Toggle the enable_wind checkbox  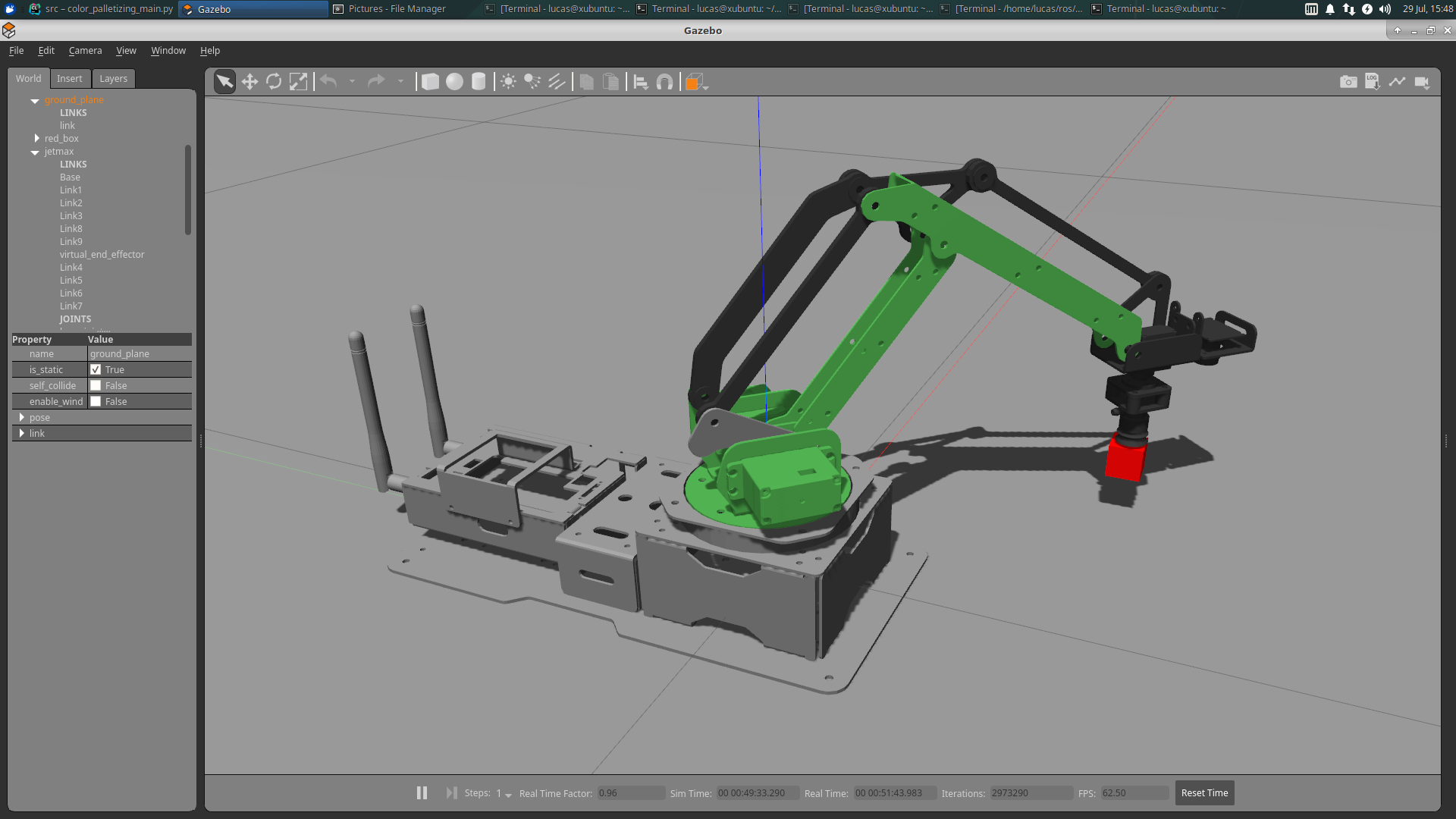pyautogui.click(x=96, y=401)
